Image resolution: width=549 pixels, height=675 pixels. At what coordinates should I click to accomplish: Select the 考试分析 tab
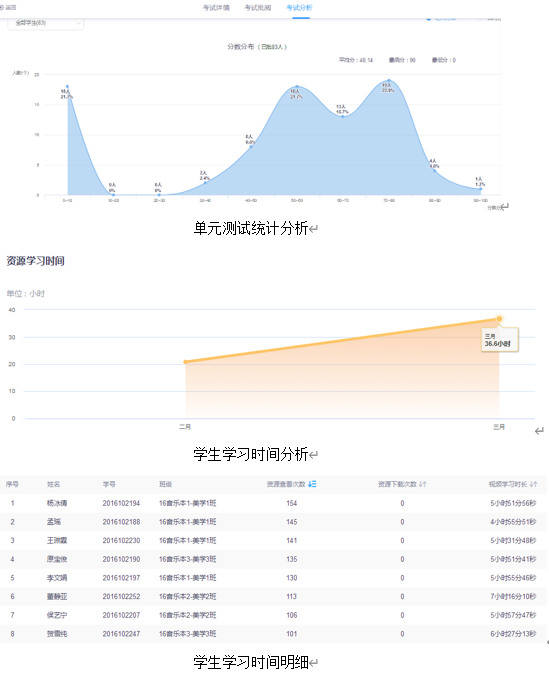(299, 8)
